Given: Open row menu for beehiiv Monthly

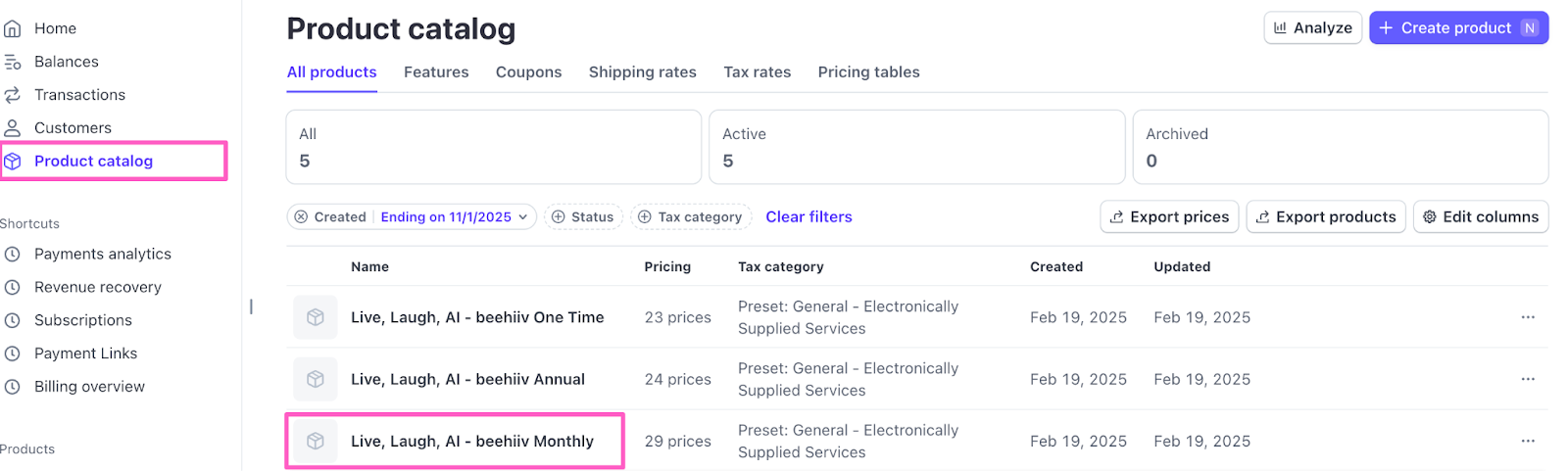Looking at the screenshot, I should coord(1527,442).
